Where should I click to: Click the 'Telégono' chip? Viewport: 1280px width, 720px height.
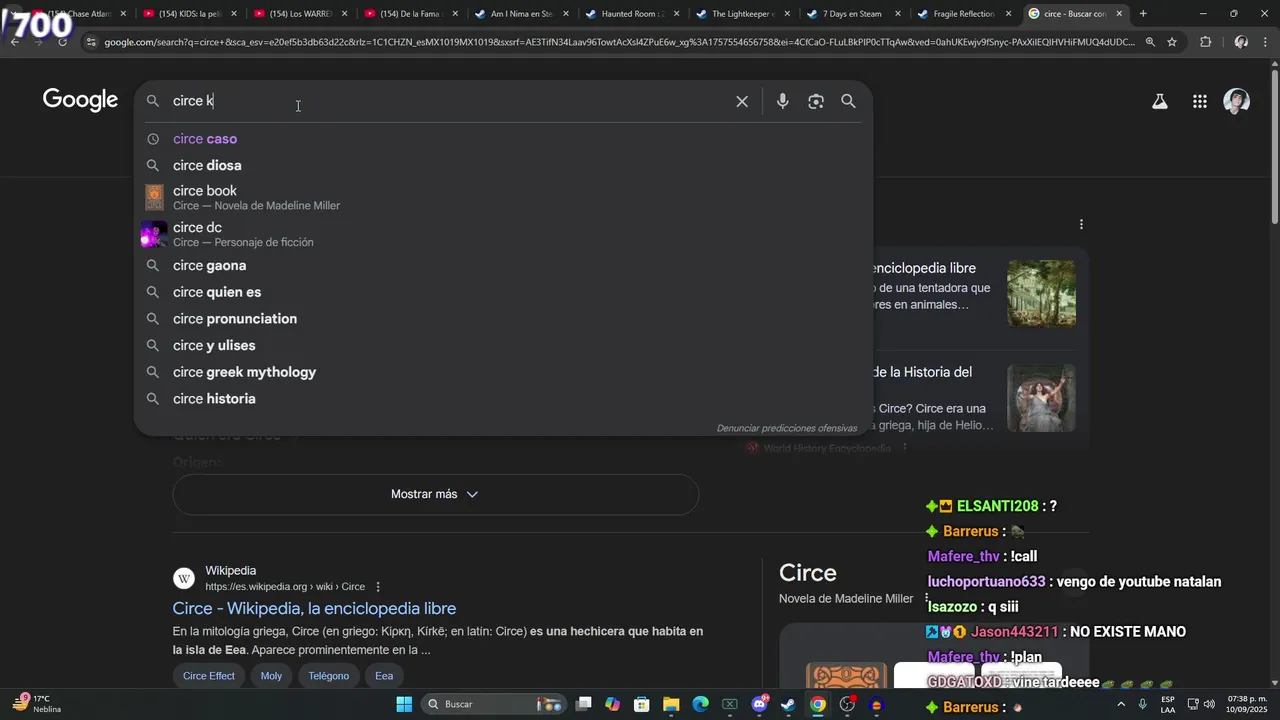click(328, 676)
